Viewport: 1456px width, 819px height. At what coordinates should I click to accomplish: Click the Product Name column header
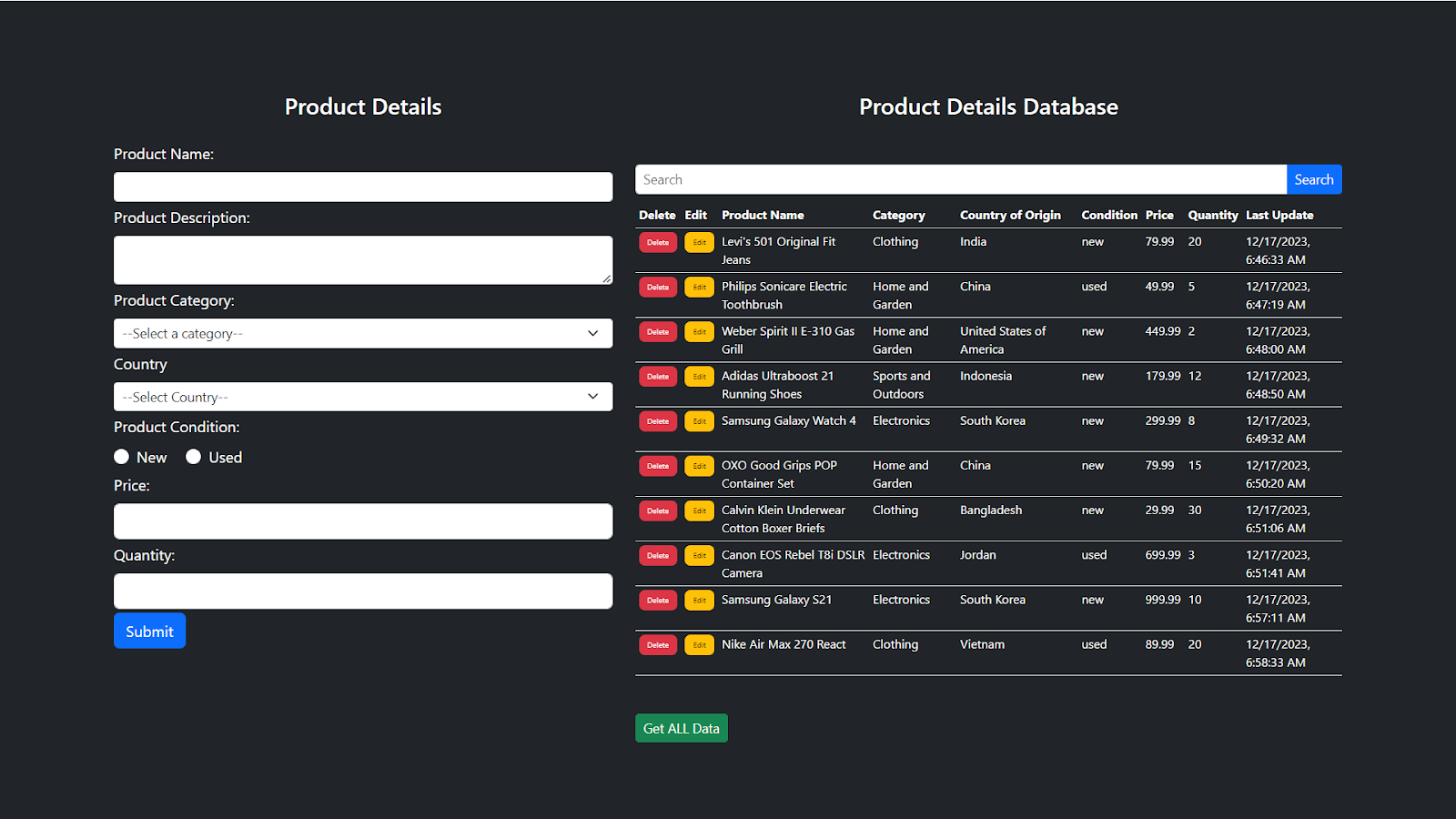pyautogui.click(x=763, y=215)
